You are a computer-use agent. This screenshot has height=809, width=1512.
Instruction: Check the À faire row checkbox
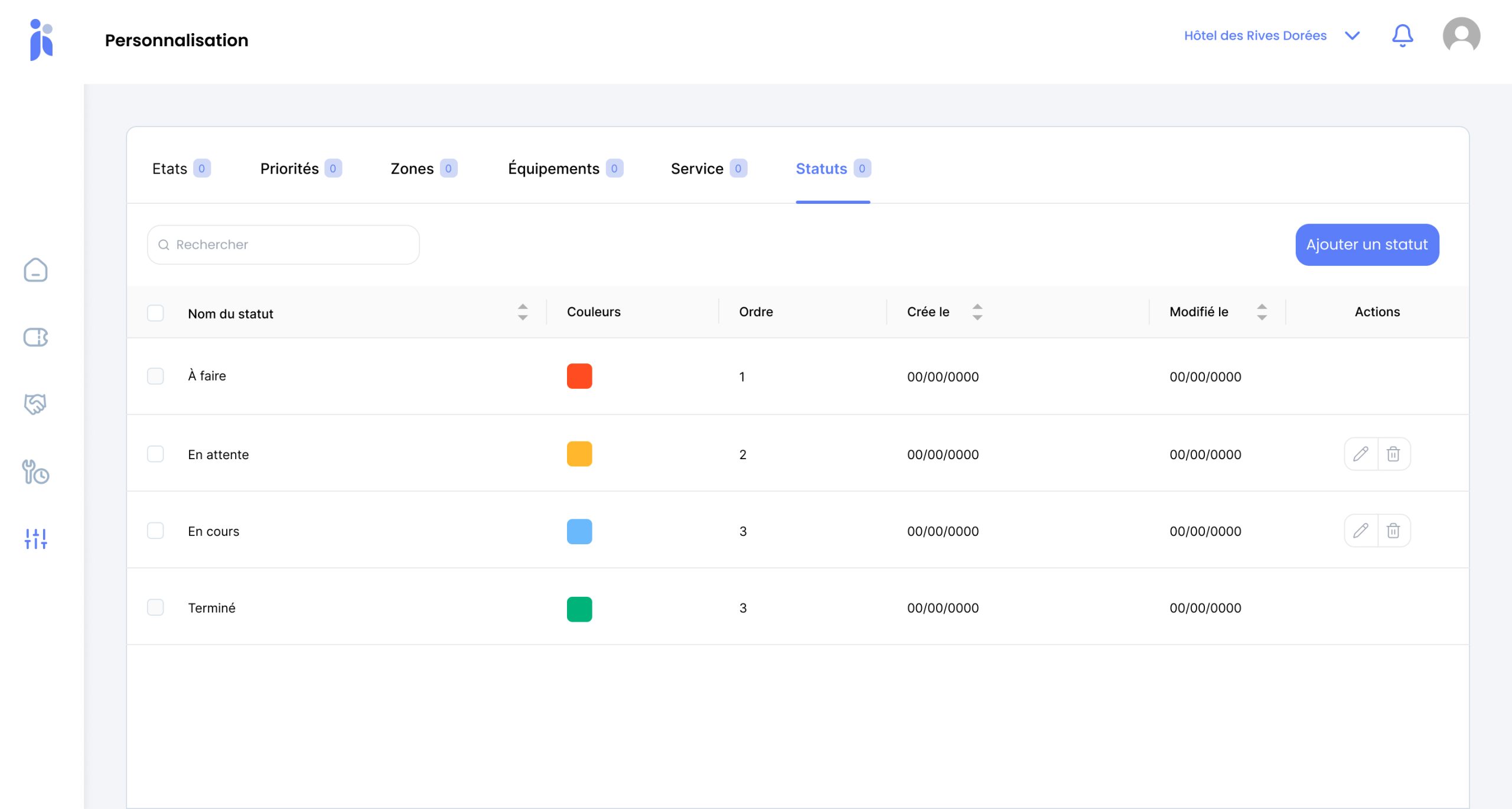[155, 376]
